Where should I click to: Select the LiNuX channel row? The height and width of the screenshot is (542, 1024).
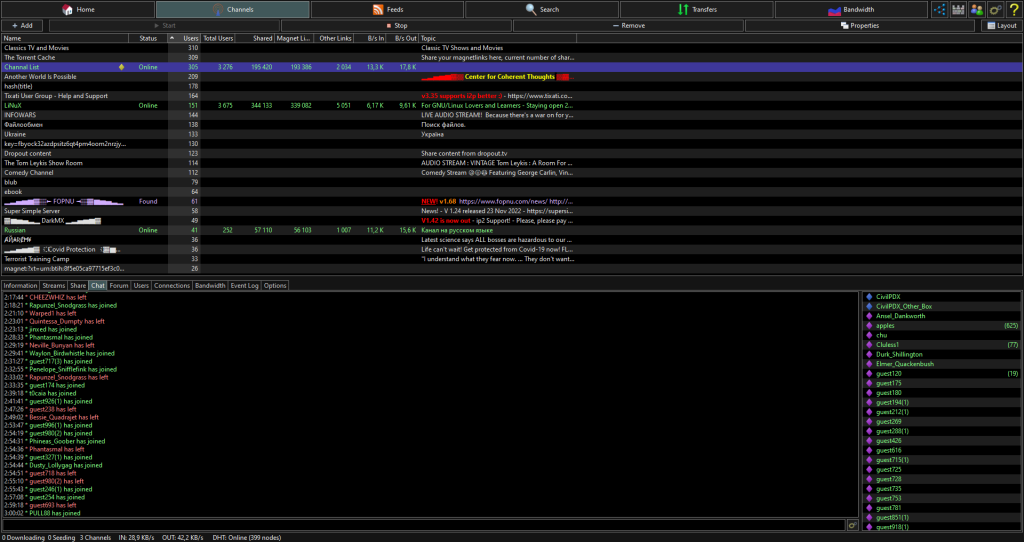(511, 105)
